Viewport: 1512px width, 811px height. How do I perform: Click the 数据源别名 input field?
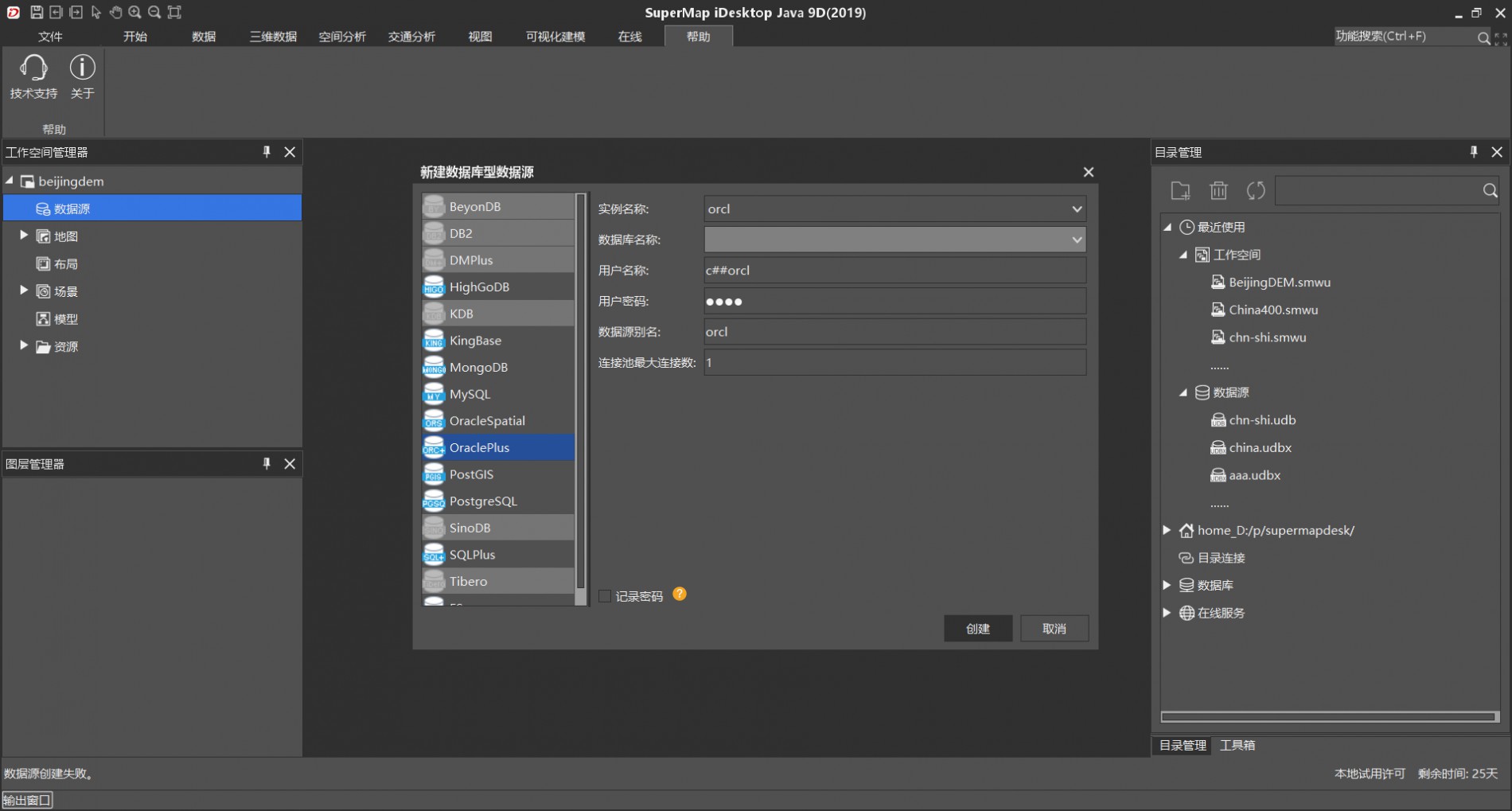click(x=895, y=332)
